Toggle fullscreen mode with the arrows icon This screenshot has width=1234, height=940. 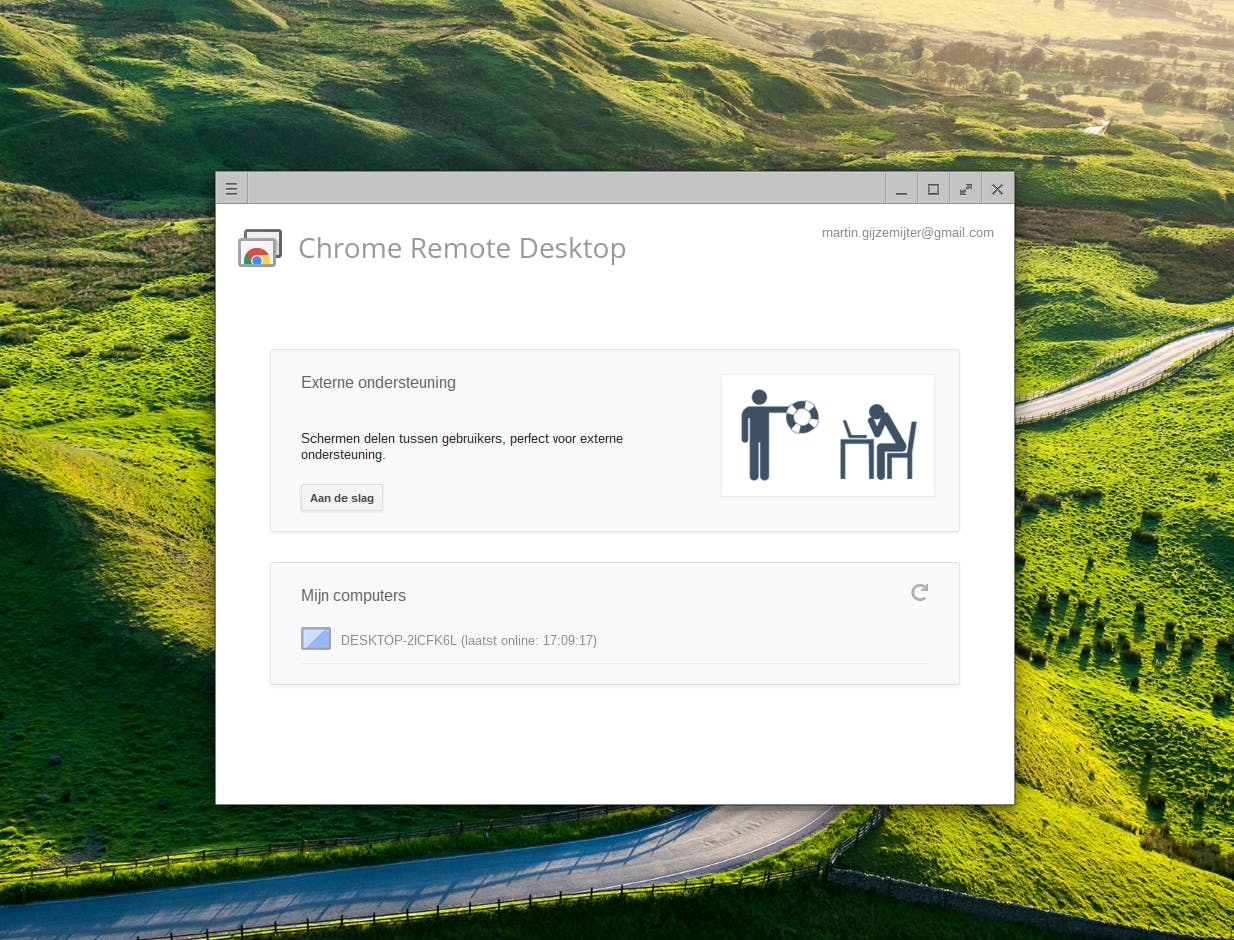(965, 189)
